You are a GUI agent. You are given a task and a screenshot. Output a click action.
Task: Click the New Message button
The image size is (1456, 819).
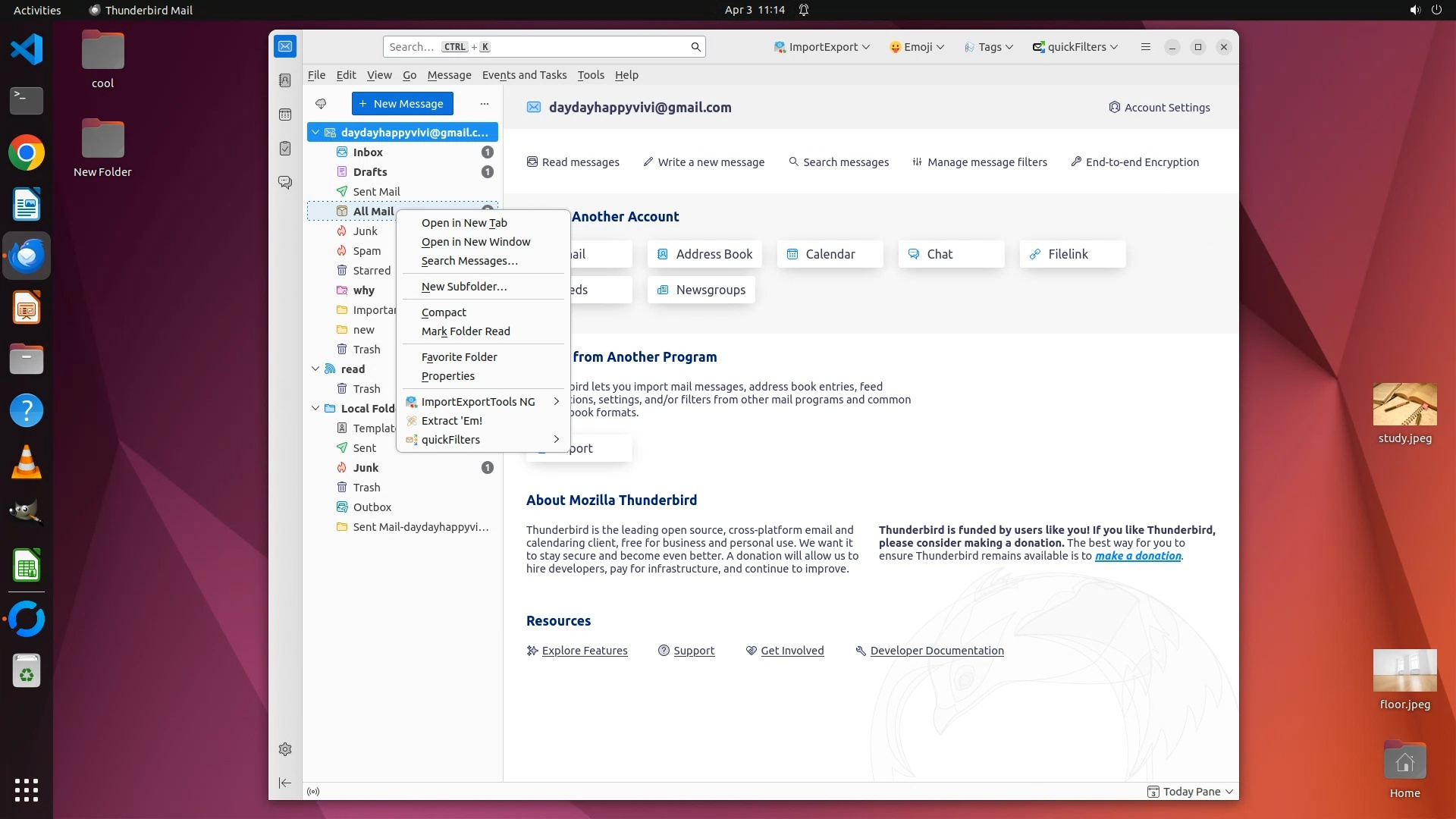click(402, 104)
